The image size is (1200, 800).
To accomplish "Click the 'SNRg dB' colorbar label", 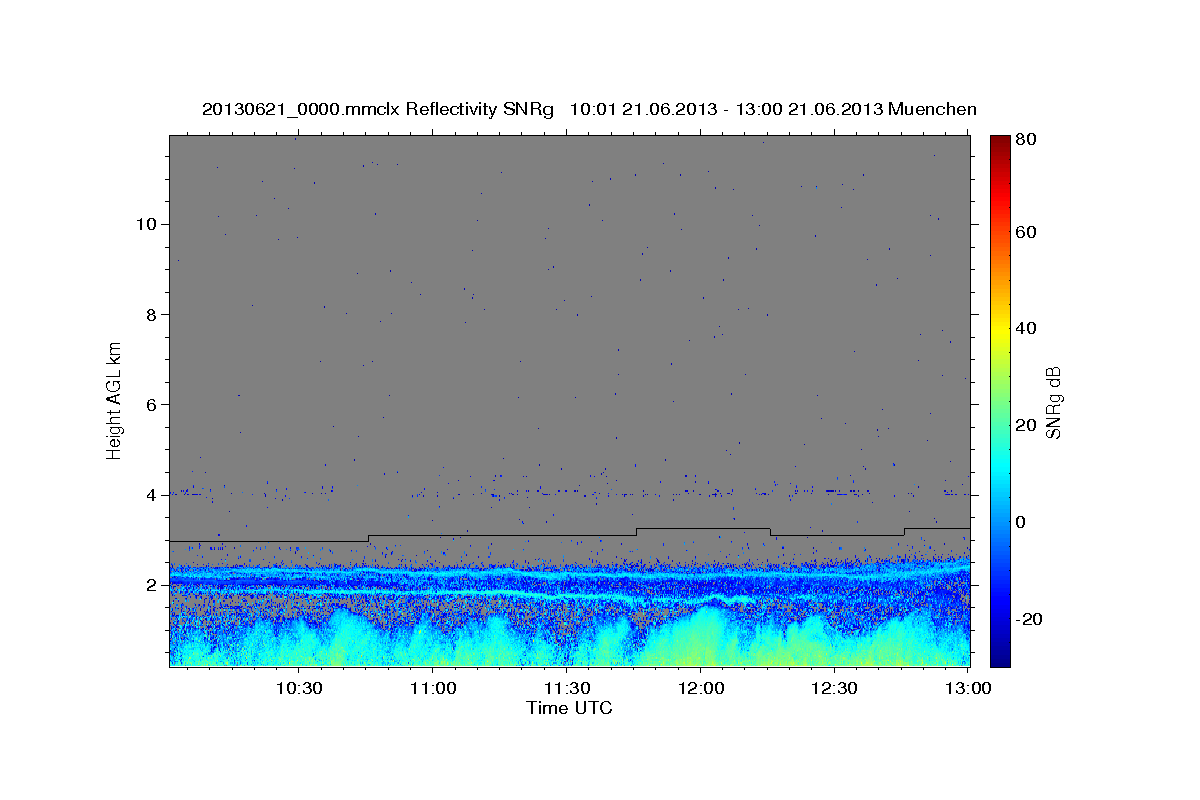I will tap(1053, 401).
